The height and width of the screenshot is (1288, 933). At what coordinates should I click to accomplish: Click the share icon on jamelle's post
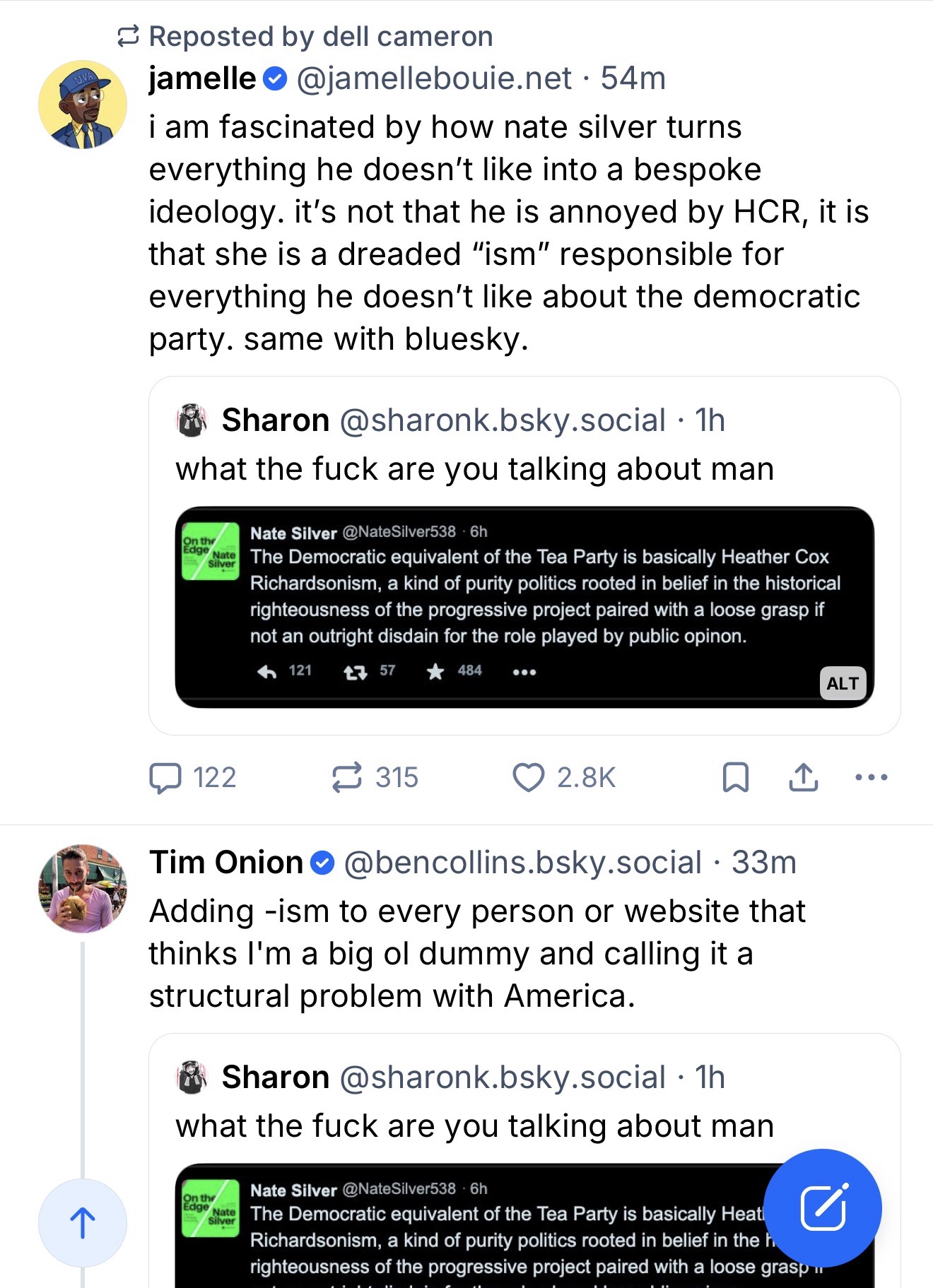803,777
